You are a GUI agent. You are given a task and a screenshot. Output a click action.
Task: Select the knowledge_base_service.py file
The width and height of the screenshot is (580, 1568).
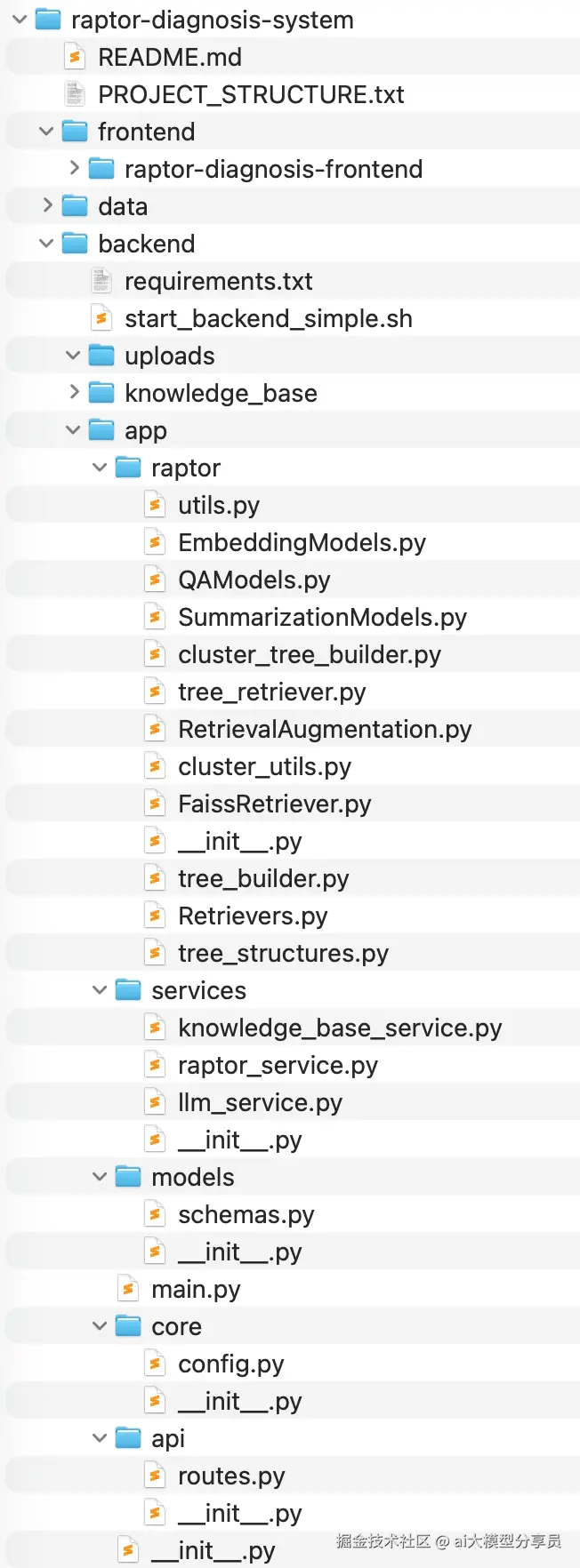(x=339, y=1028)
